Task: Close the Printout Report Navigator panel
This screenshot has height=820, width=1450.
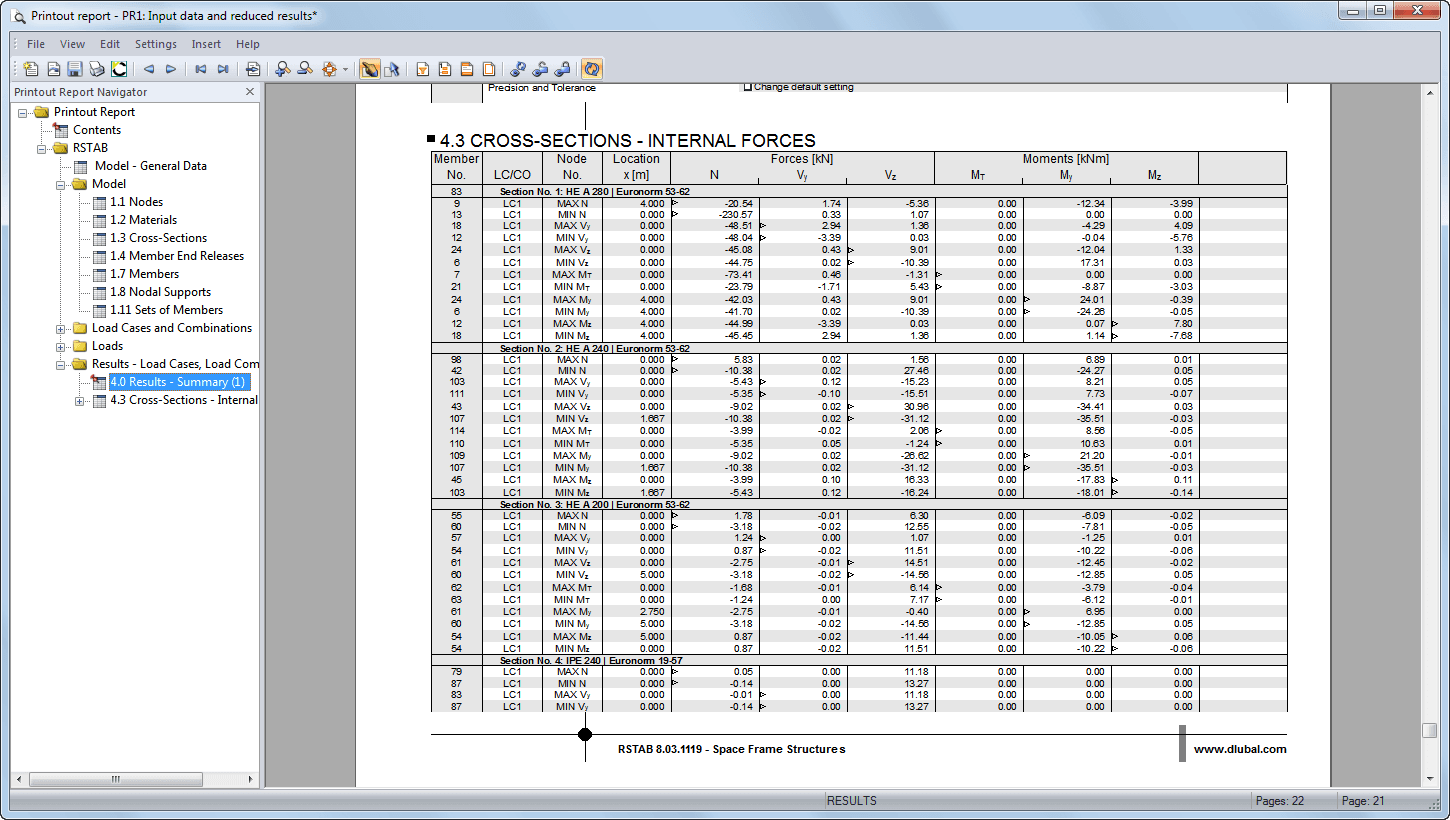Action: [x=249, y=91]
